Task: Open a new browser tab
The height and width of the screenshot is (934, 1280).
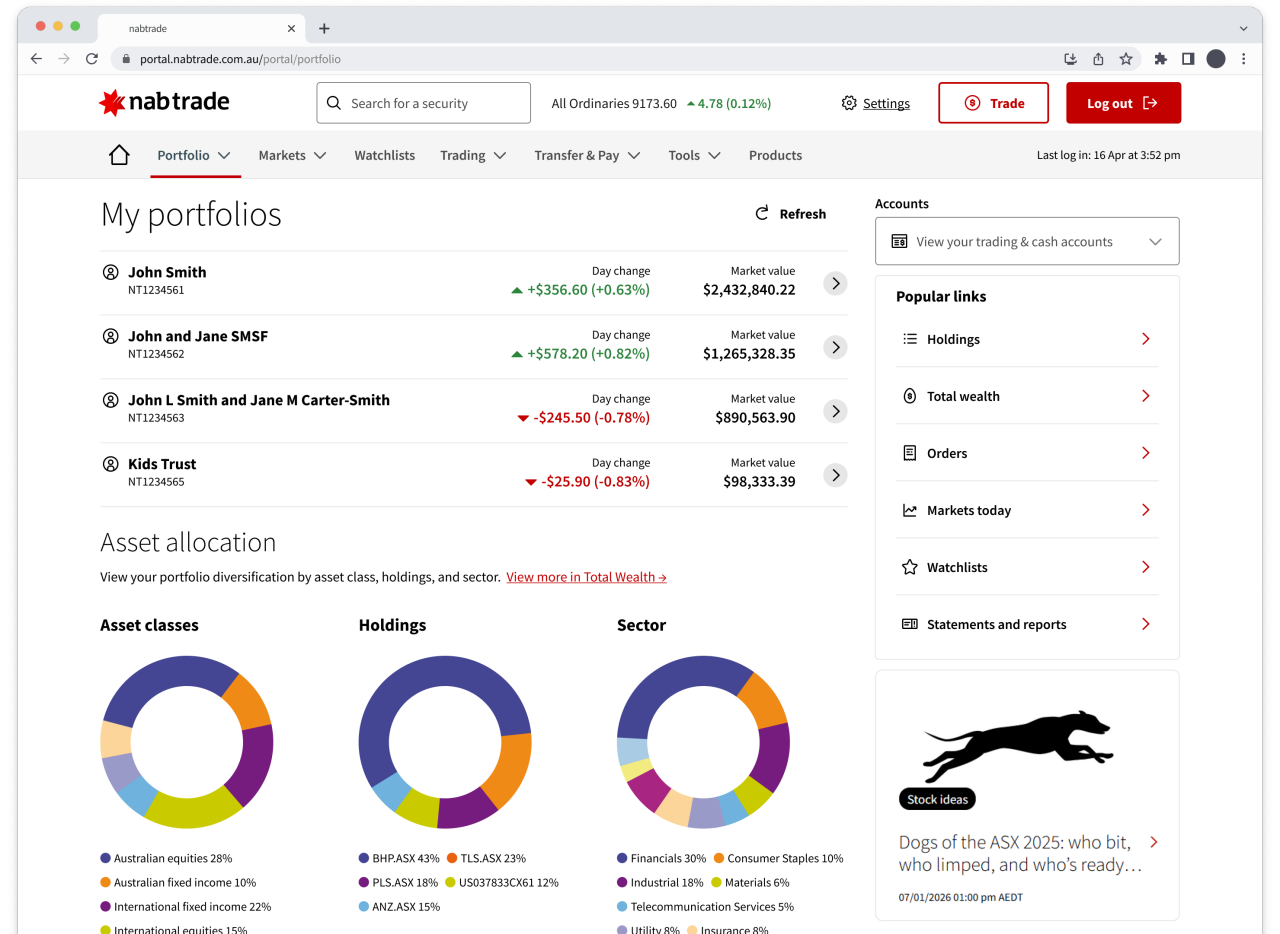Action: click(x=324, y=28)
